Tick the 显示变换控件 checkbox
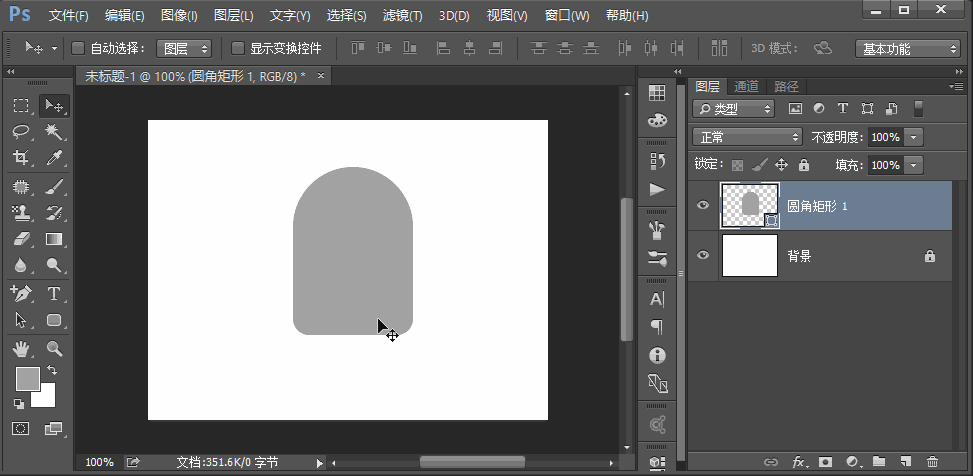 tap(238, 48)
